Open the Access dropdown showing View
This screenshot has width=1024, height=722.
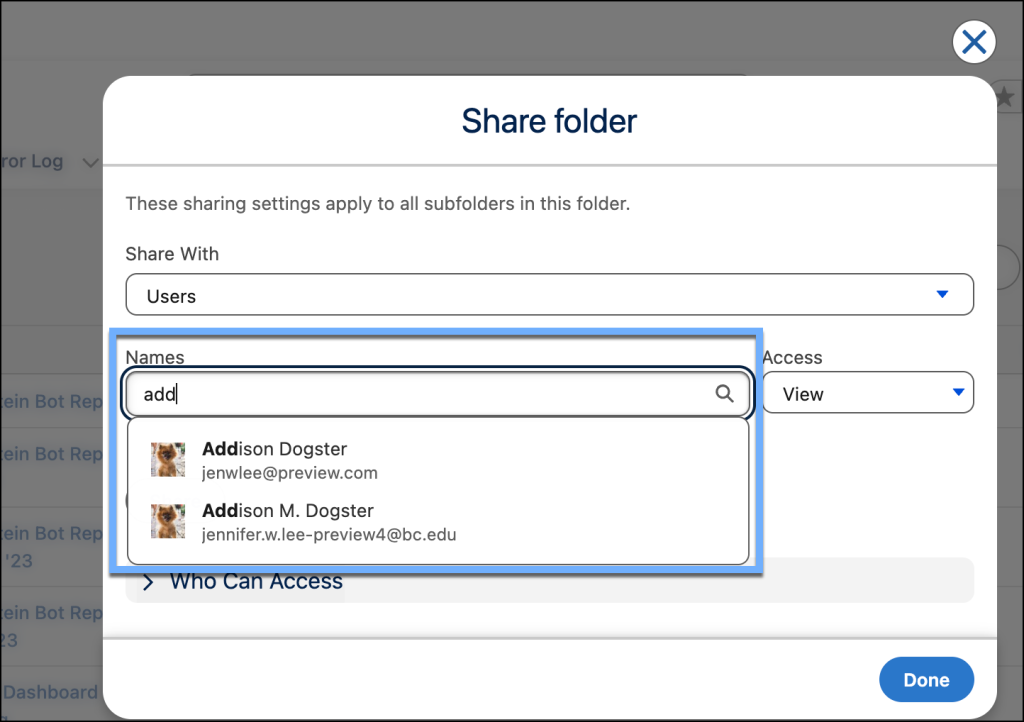[867, 392]
